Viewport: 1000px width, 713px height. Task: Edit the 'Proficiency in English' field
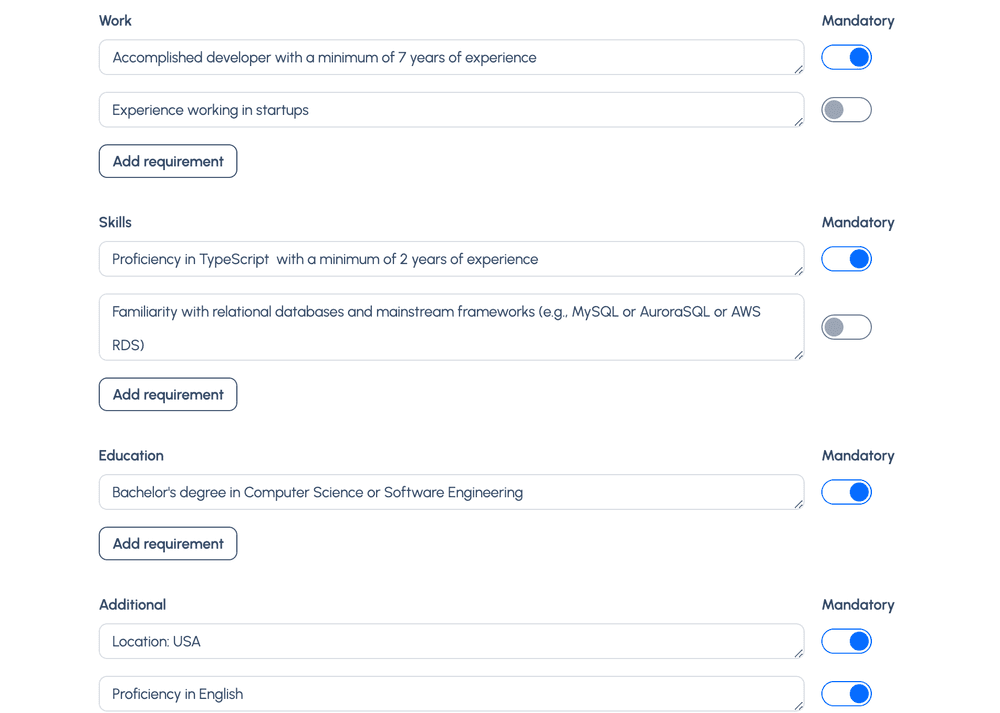point(450,694)
